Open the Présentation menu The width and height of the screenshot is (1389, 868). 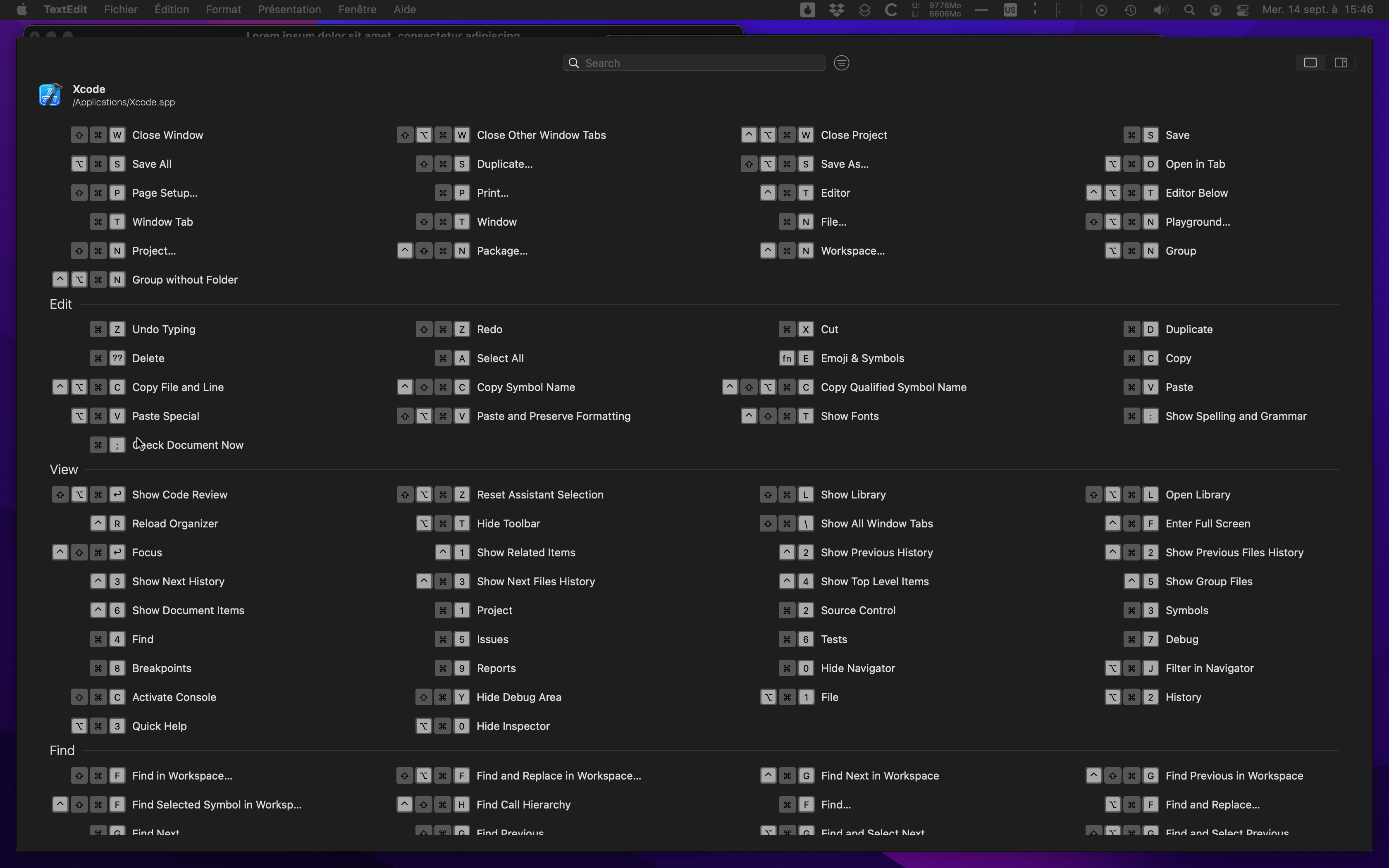pyautogui.click(x=289, y=10)
